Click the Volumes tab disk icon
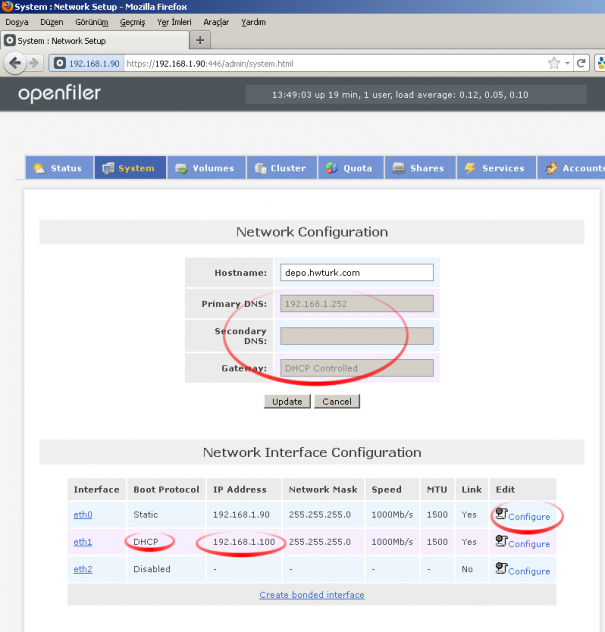Screen dimensions: 605x632 click(181, 168)
